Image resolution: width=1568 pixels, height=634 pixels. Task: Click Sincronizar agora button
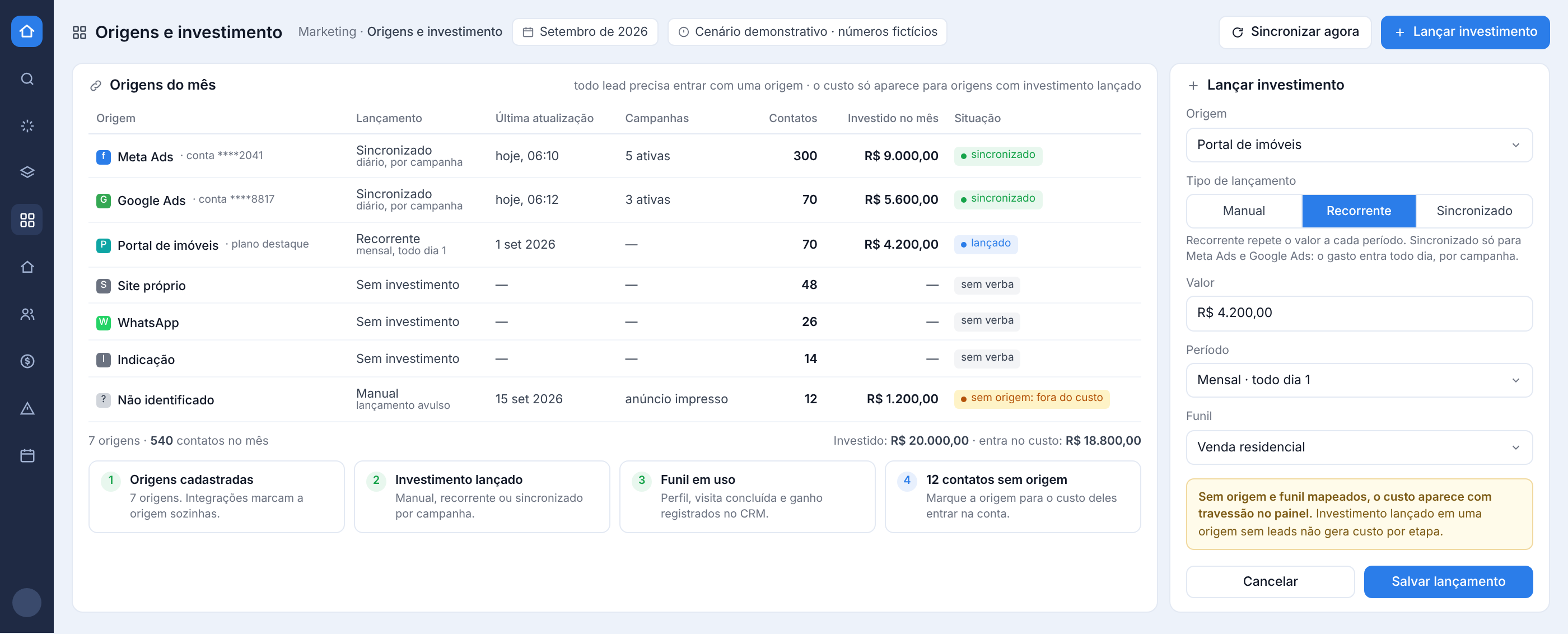(x=1295, y=32)
